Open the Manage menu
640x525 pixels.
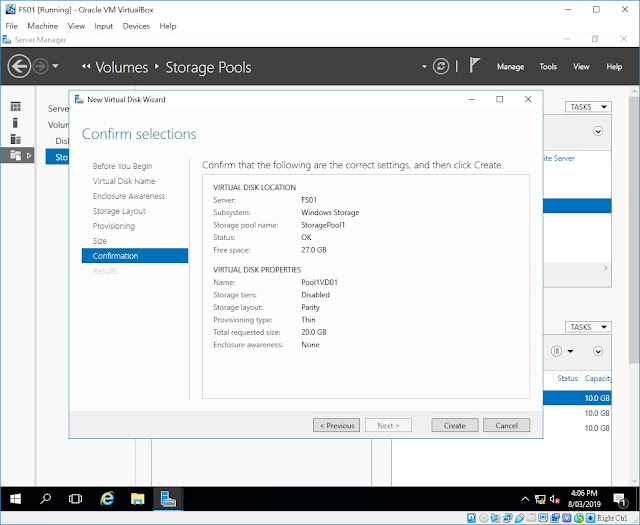(510, 67)
